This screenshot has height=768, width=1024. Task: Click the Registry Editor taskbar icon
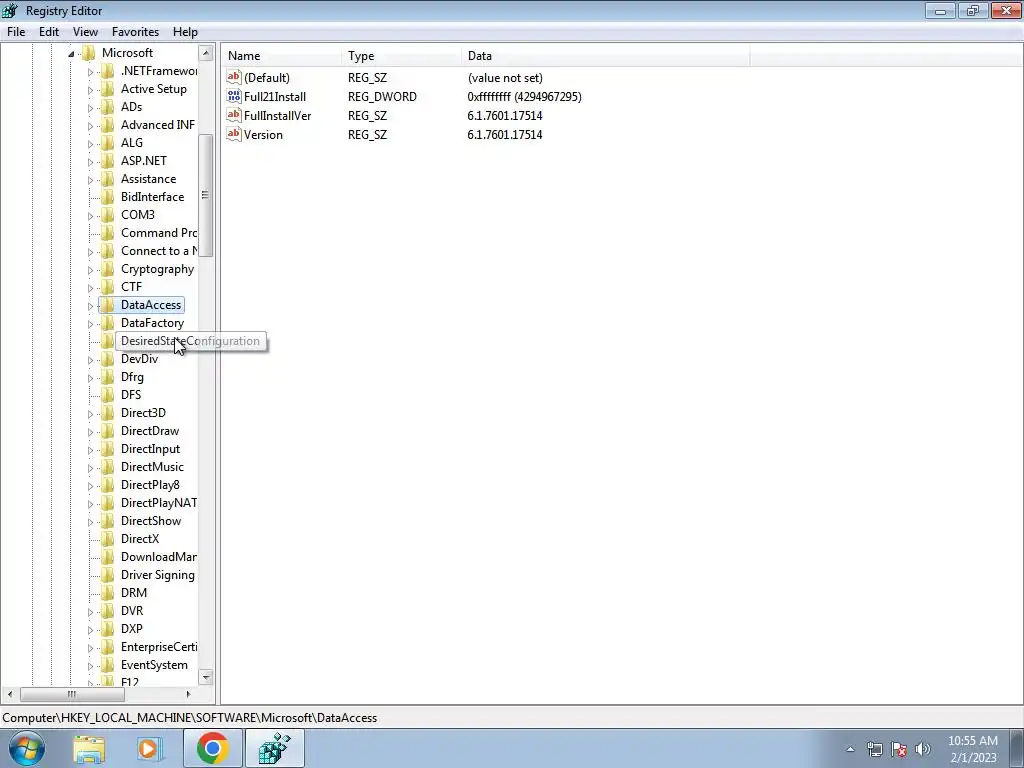click(274, 748)
